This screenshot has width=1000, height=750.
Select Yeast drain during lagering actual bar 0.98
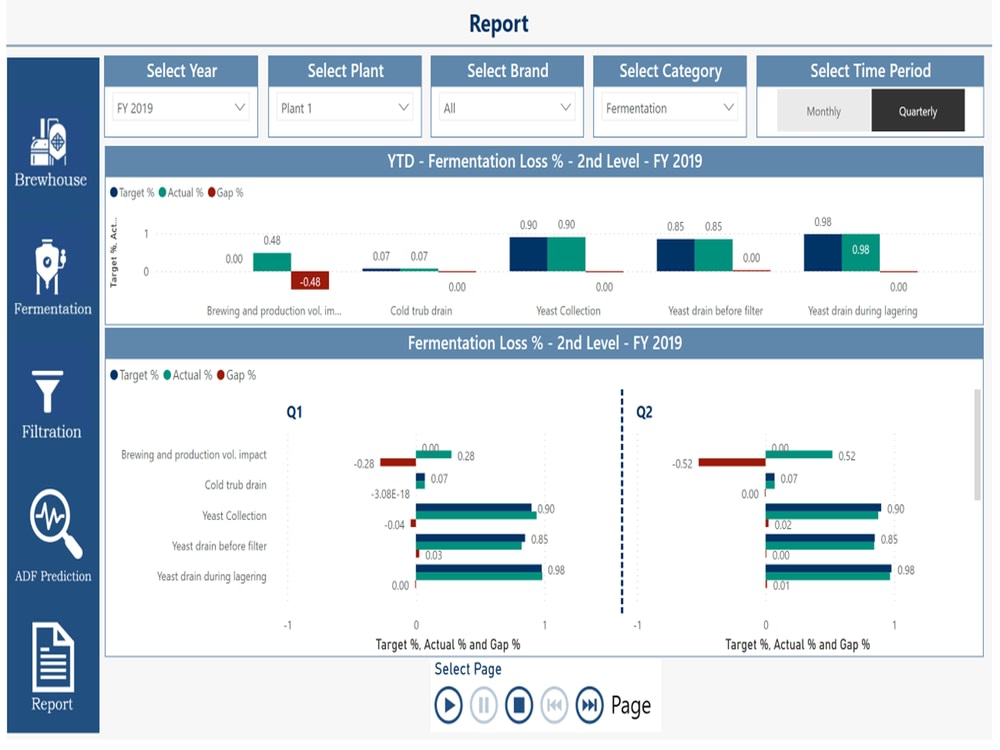click(860, 253)
